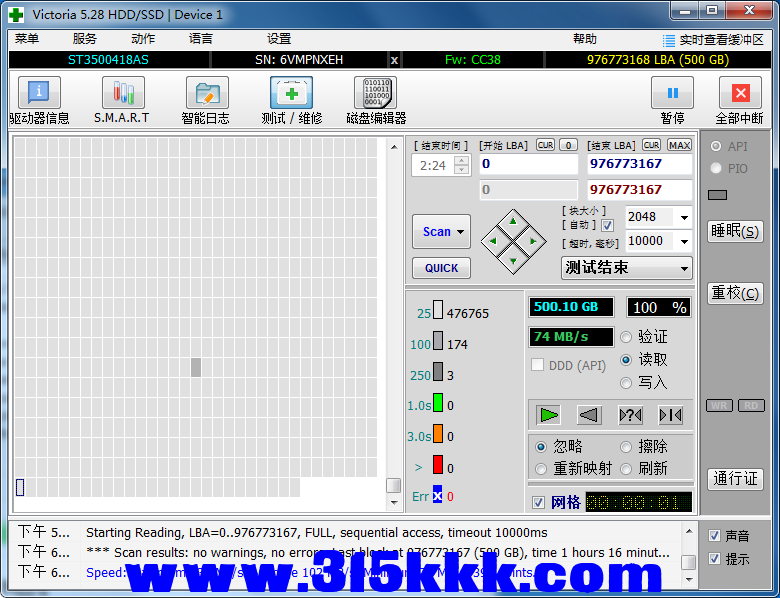Select the erase (擦除) radio button
Screen dimensions: 780x598
point(626,447)
